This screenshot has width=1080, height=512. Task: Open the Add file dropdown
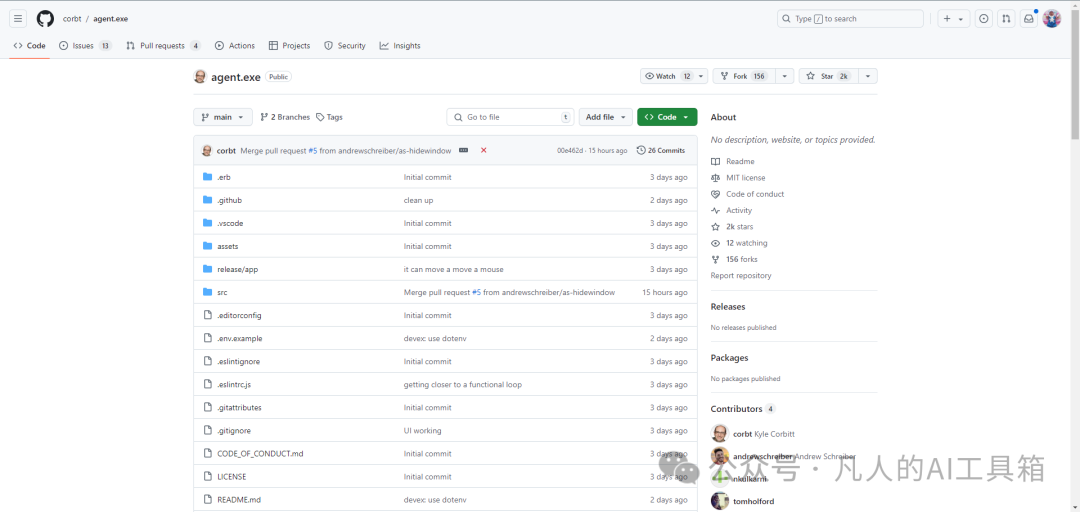pos(605,117)
